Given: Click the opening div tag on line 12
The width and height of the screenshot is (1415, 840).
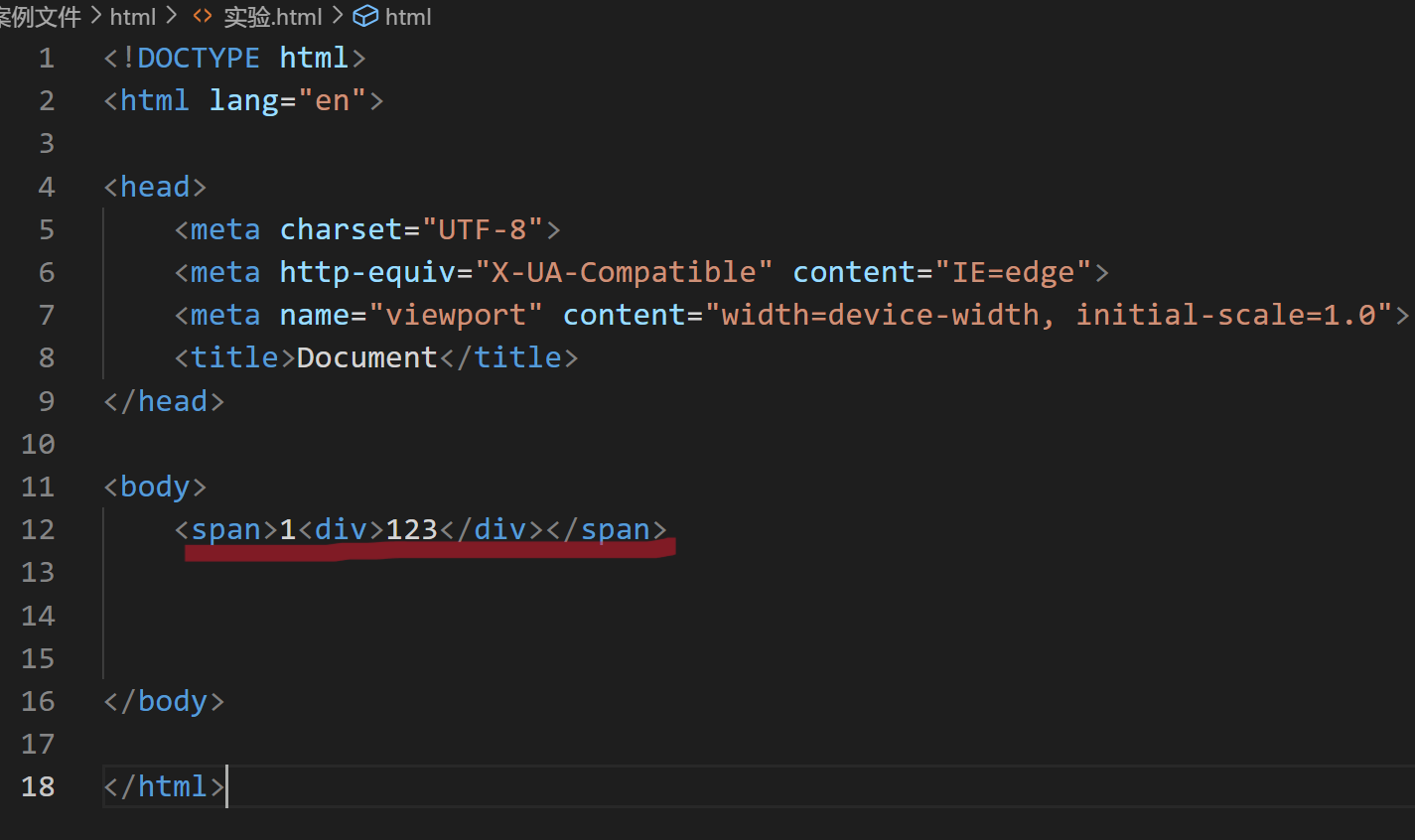Looking at the screenshot, I should point(341,529).
